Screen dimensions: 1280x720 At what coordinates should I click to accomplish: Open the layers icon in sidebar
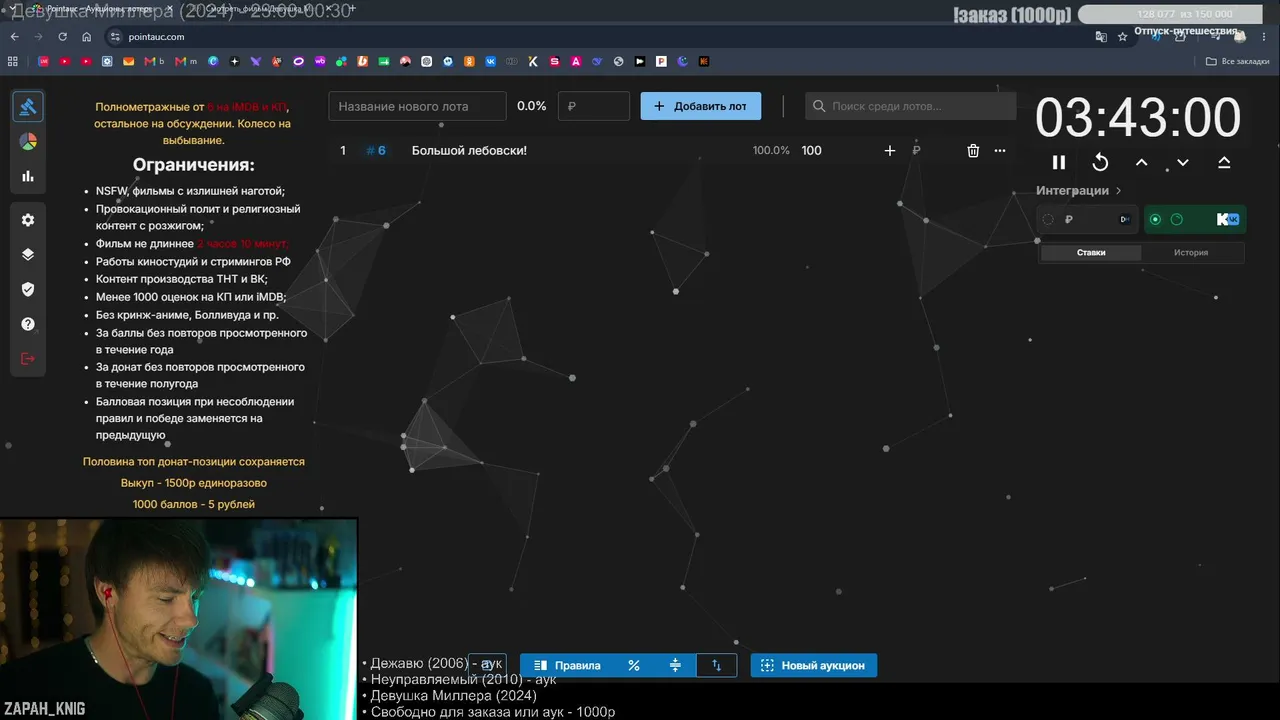tap(28, 254)
